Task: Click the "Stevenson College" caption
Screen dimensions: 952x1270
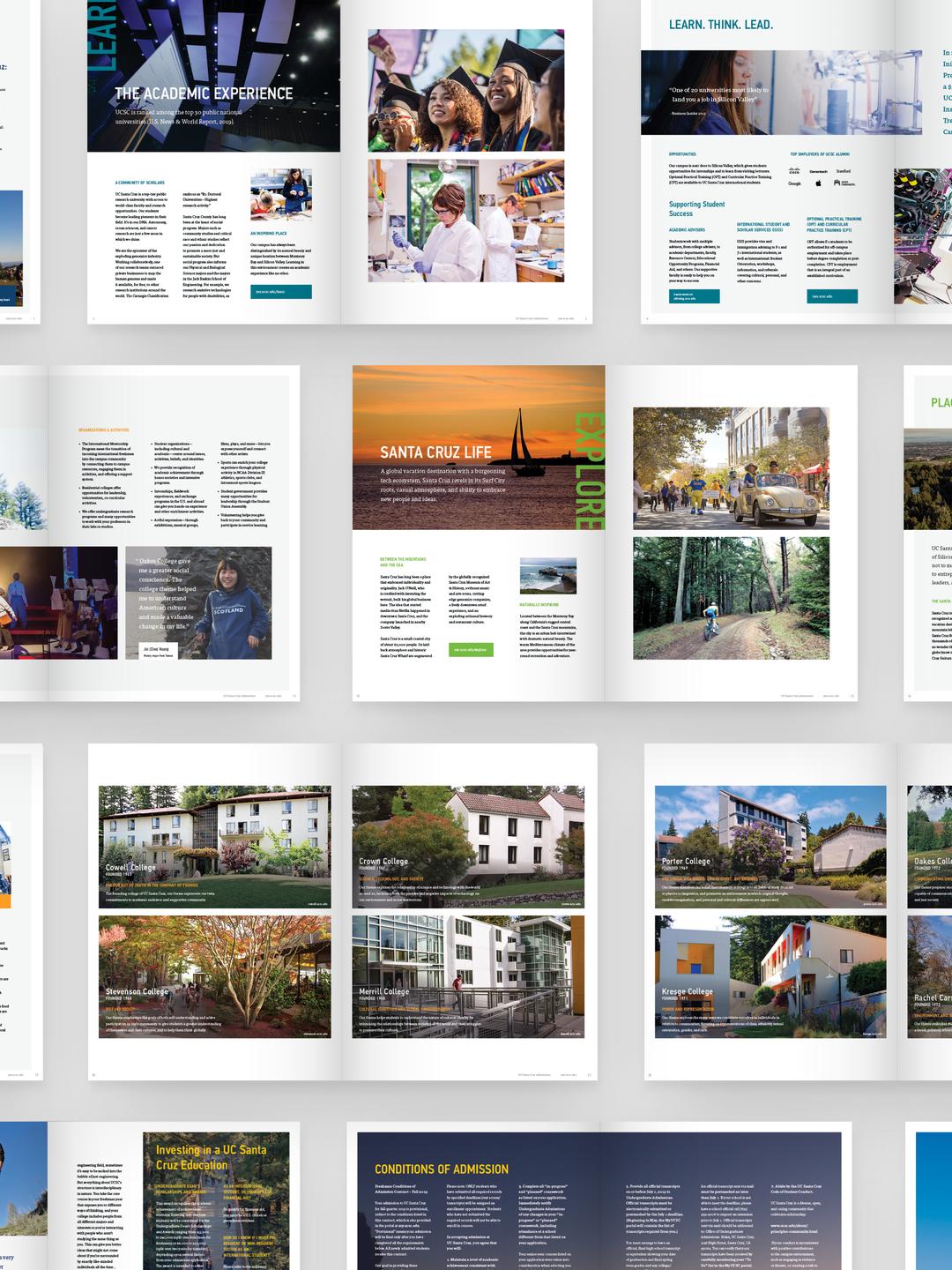Action: coord(137,991)
